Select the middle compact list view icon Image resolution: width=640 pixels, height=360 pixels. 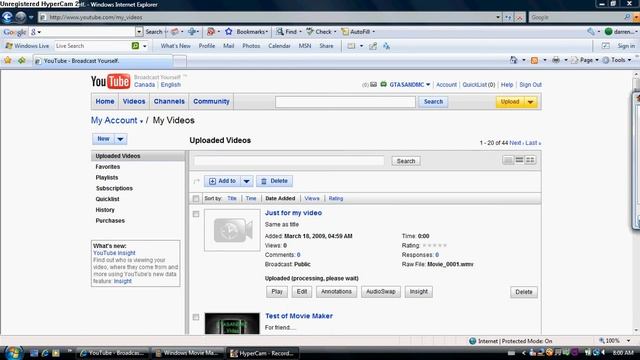point(519,160)
